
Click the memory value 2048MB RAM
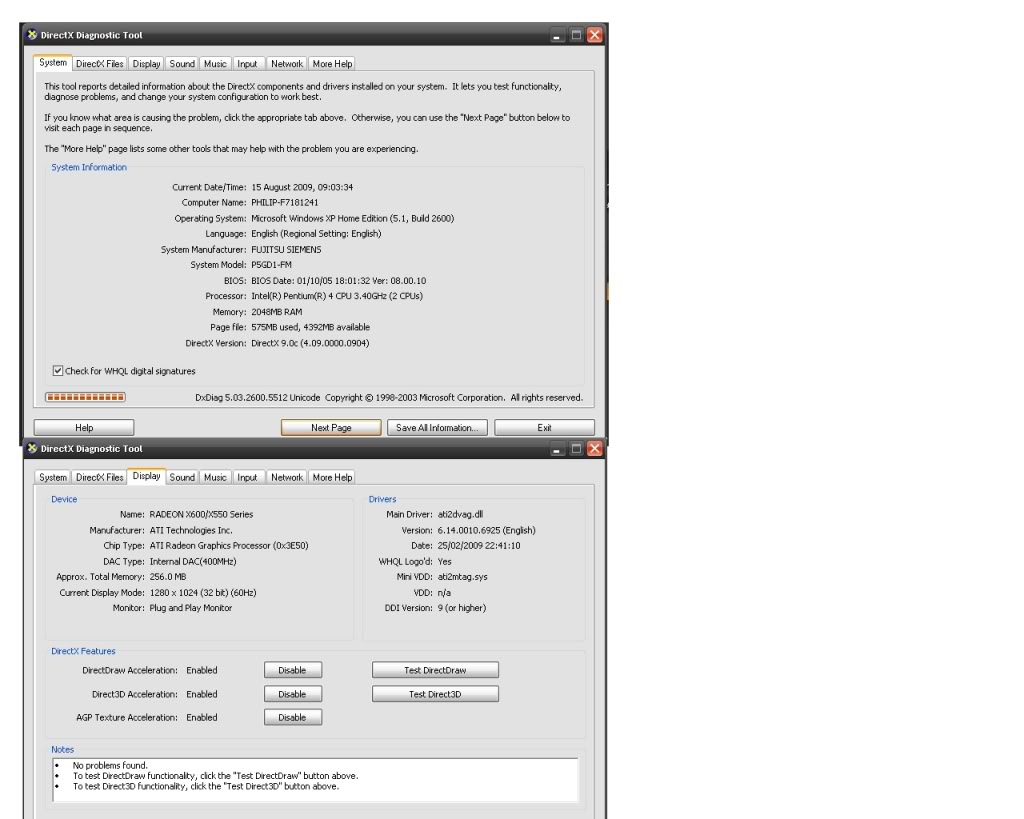[277, 312]
